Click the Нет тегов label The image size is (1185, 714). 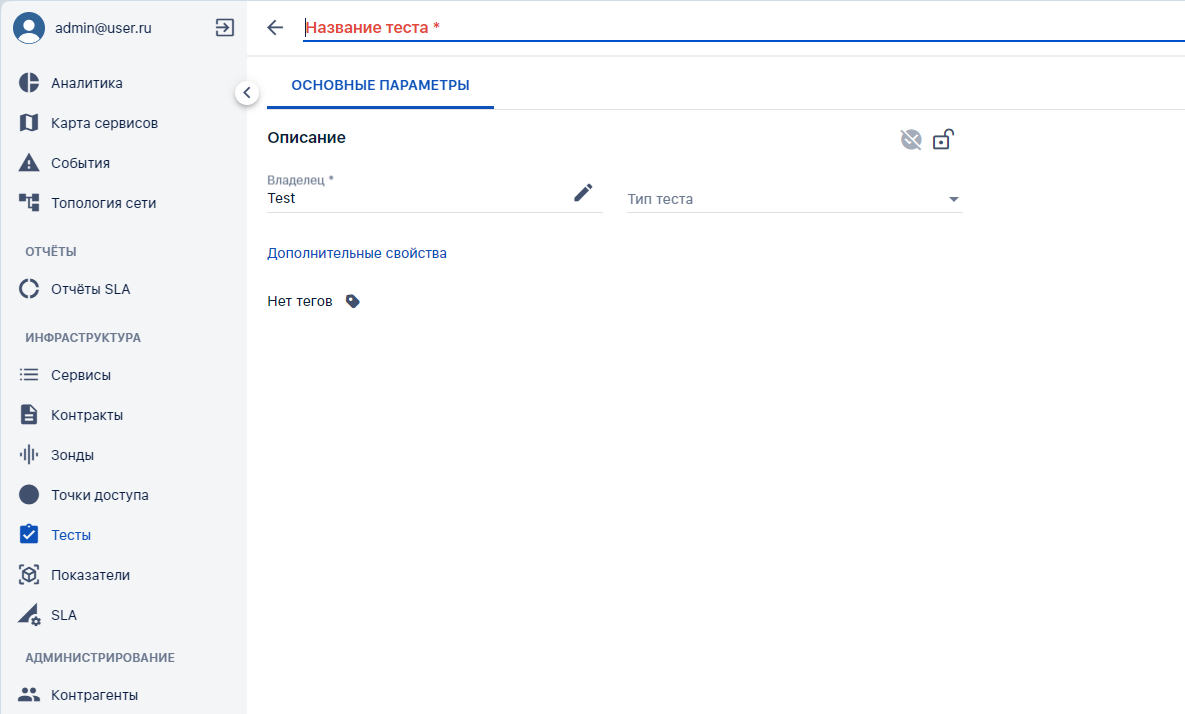tap(300, 301)
